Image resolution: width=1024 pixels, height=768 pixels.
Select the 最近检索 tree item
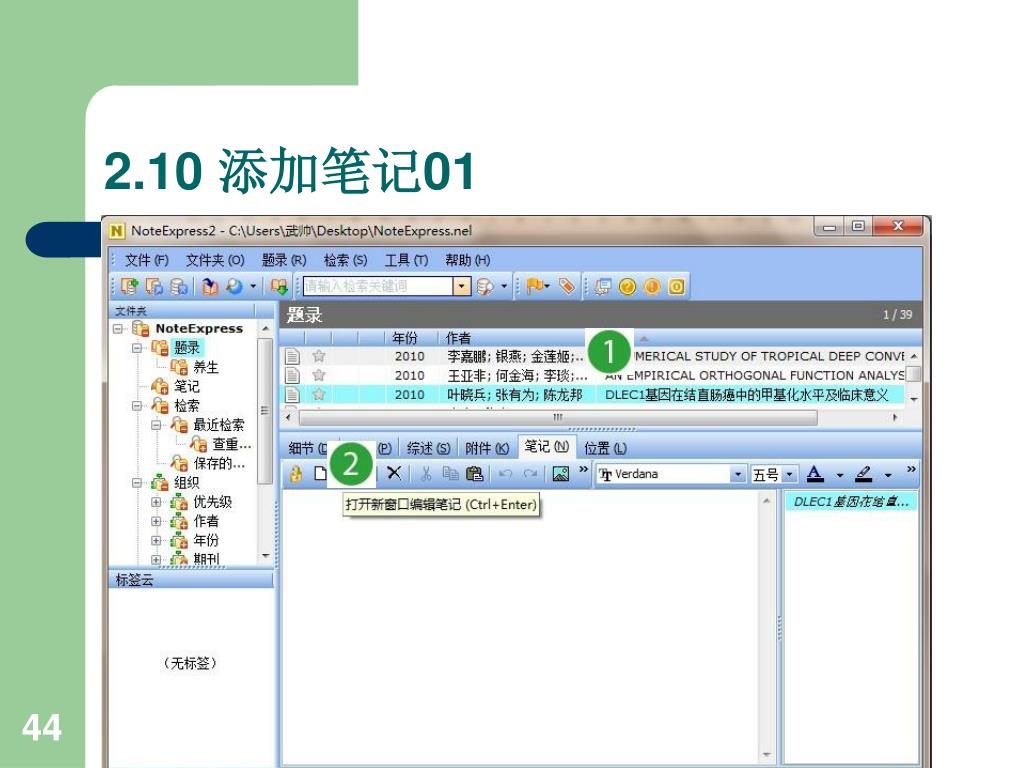(x=219, y=424)
